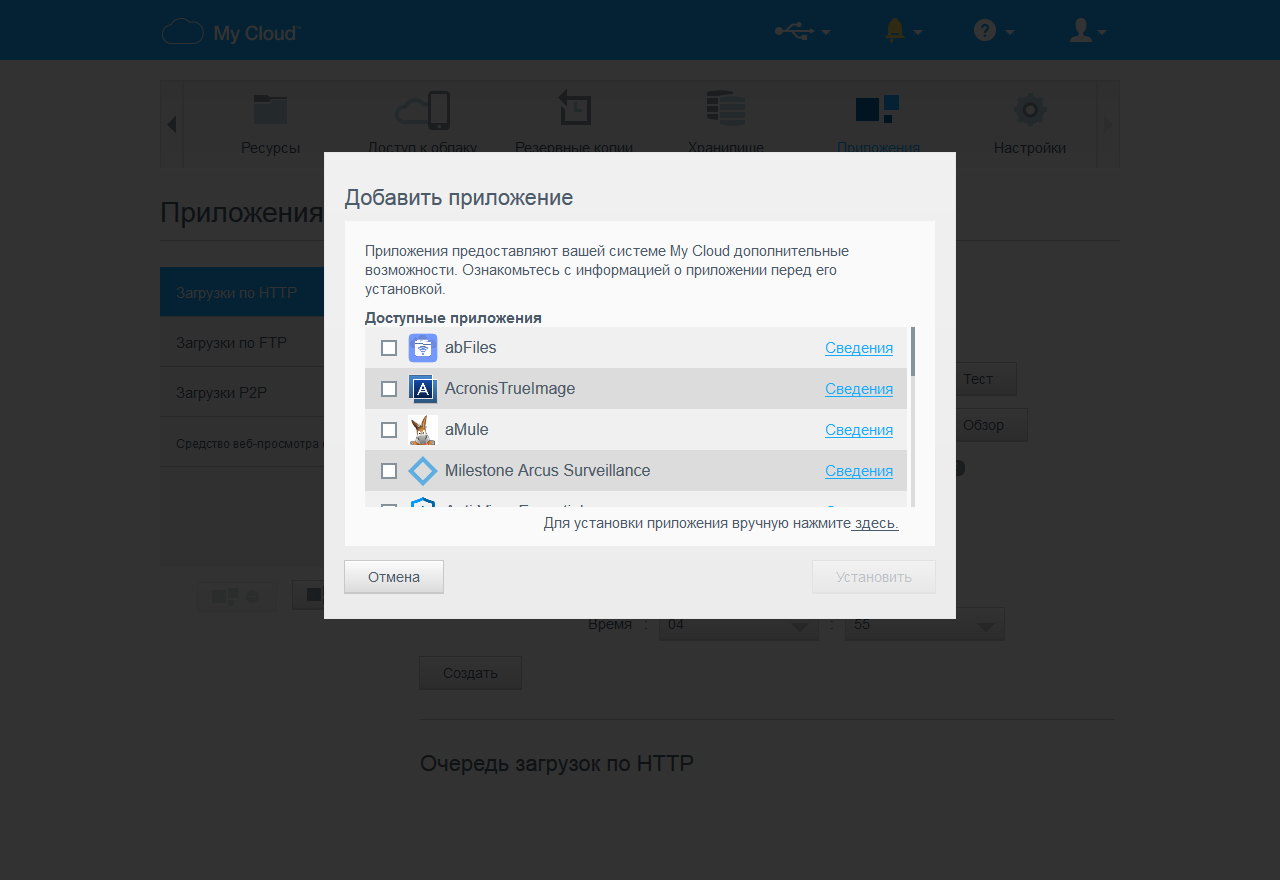1280x880 pixels.
Task: Open the user account menu
Action: (1087, 31)
